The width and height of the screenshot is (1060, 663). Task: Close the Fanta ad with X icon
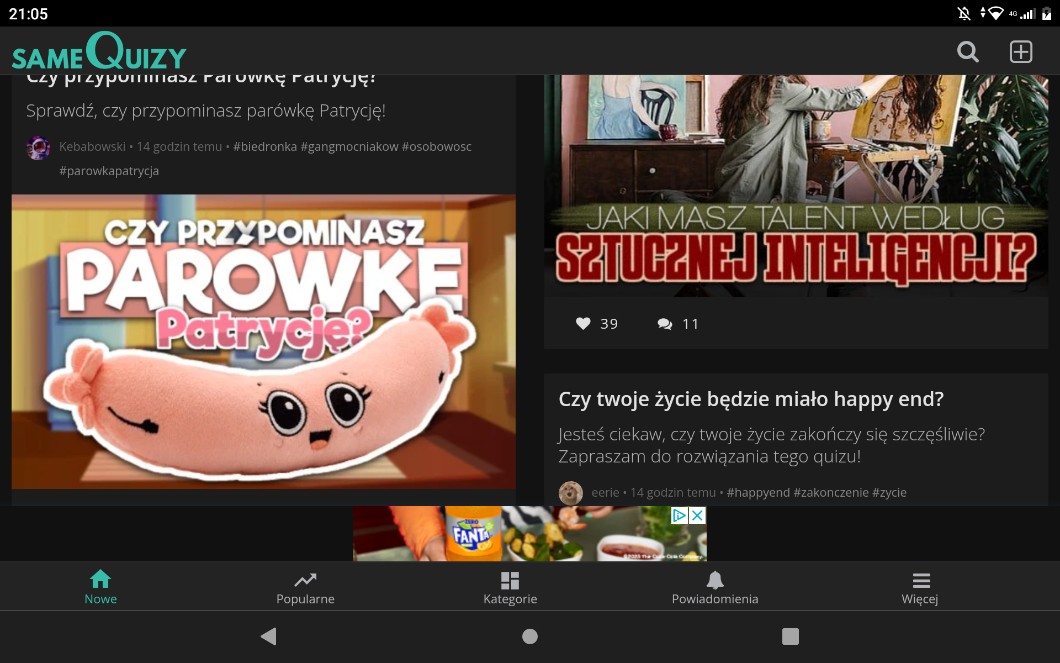click(697, 515)
